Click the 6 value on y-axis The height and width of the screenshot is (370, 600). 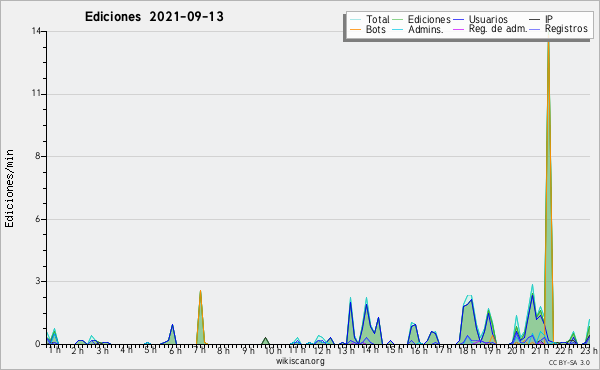[38, 219]
